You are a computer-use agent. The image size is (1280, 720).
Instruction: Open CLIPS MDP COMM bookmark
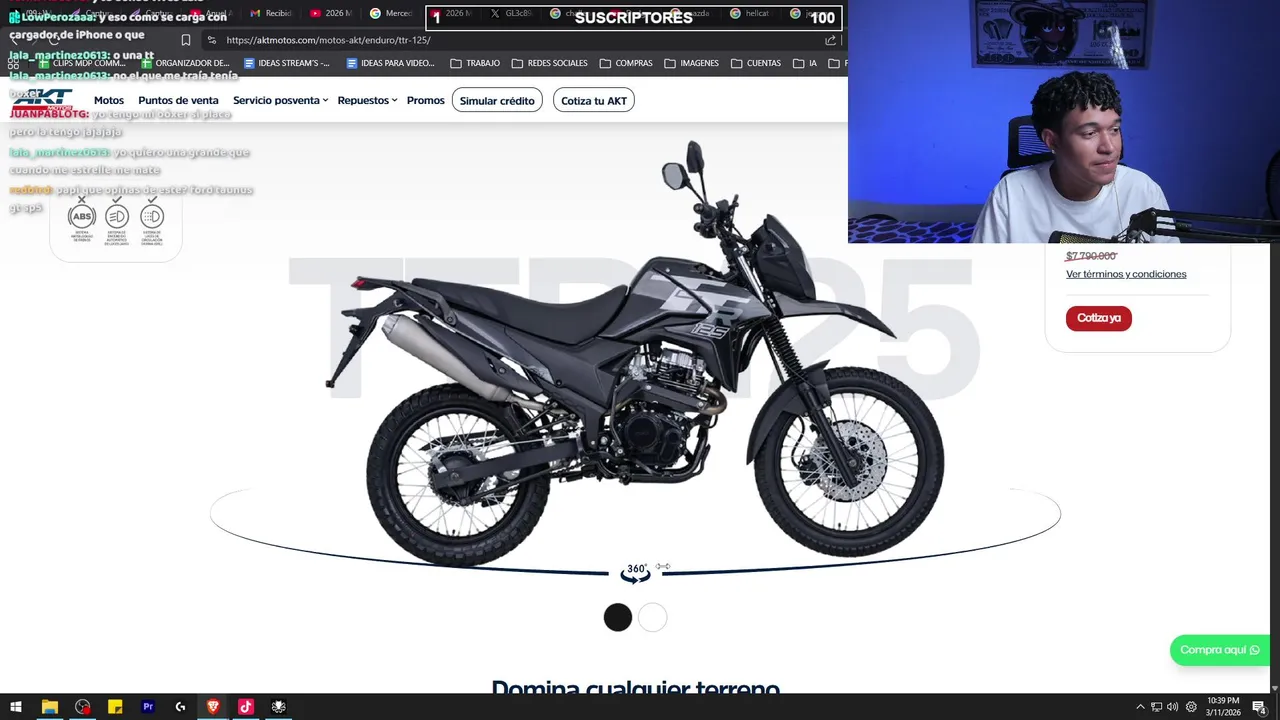pos(82,63)
